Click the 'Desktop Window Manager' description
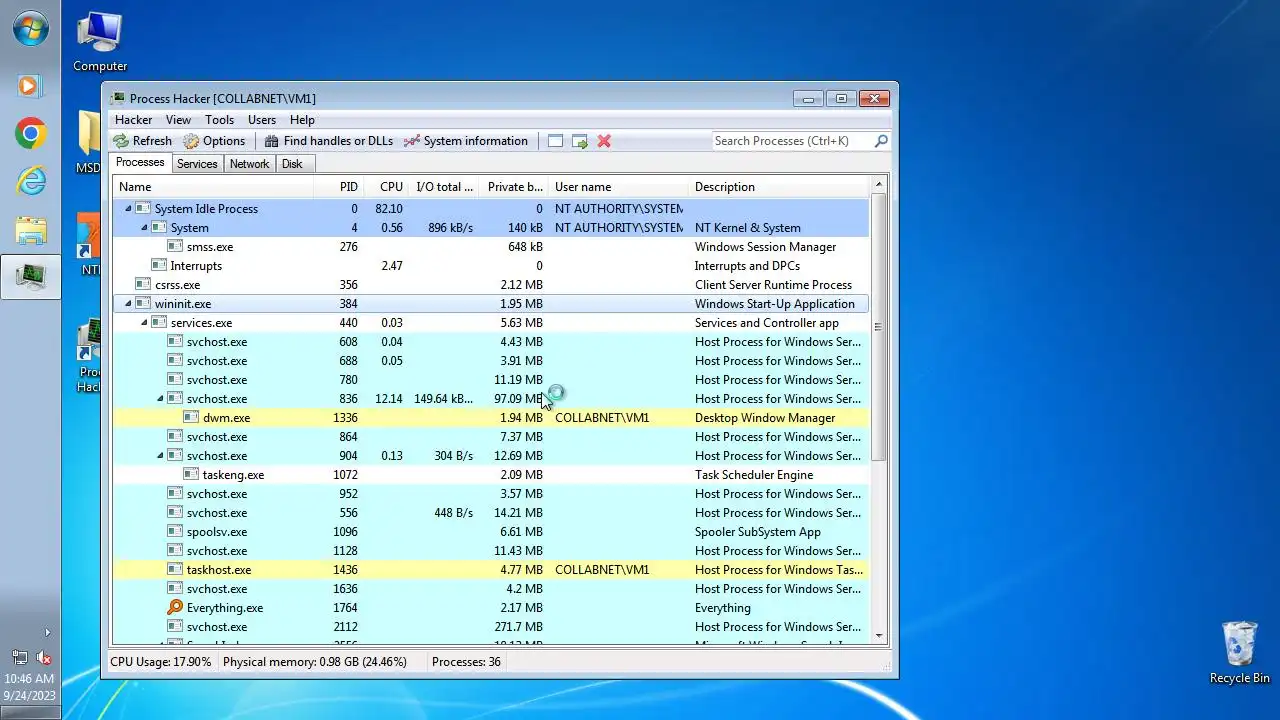Viewport: 1280px width, 720px height. 765,418
